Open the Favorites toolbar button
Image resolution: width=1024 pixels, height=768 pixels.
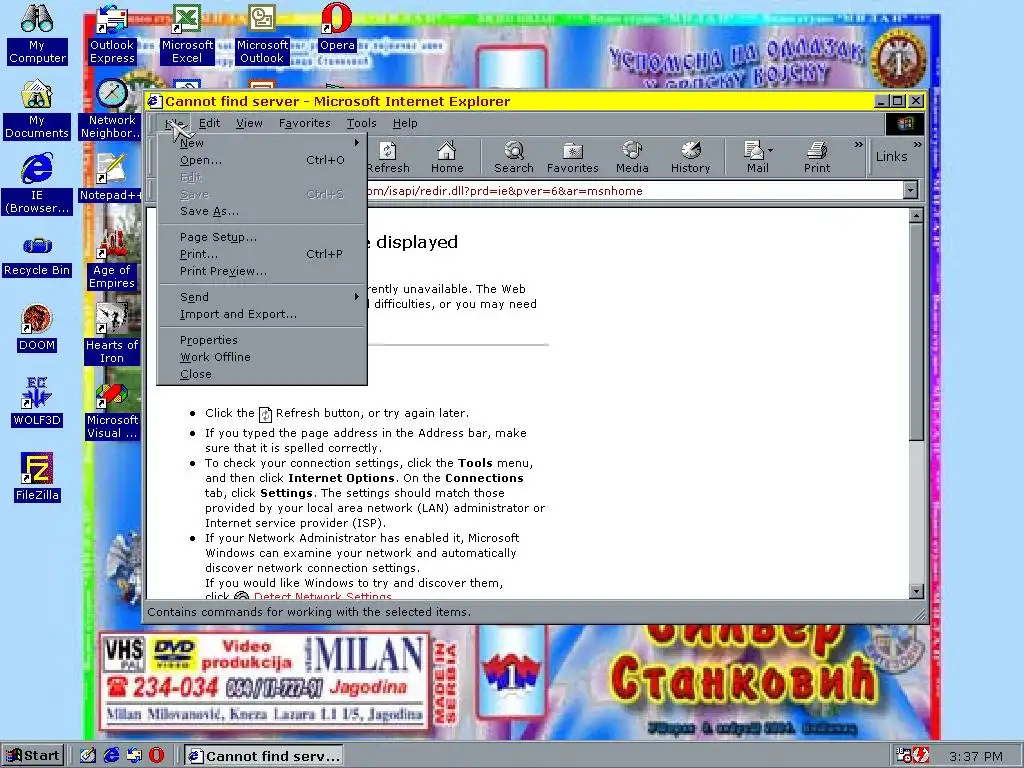[572, 157]
